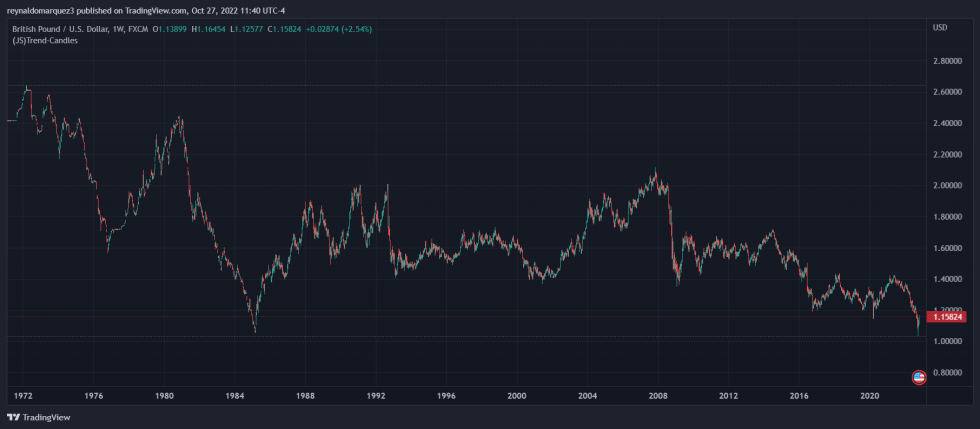980x429 pixels.
Task: Click the 1.00000 price axis label
Action: tap(948, 342)
